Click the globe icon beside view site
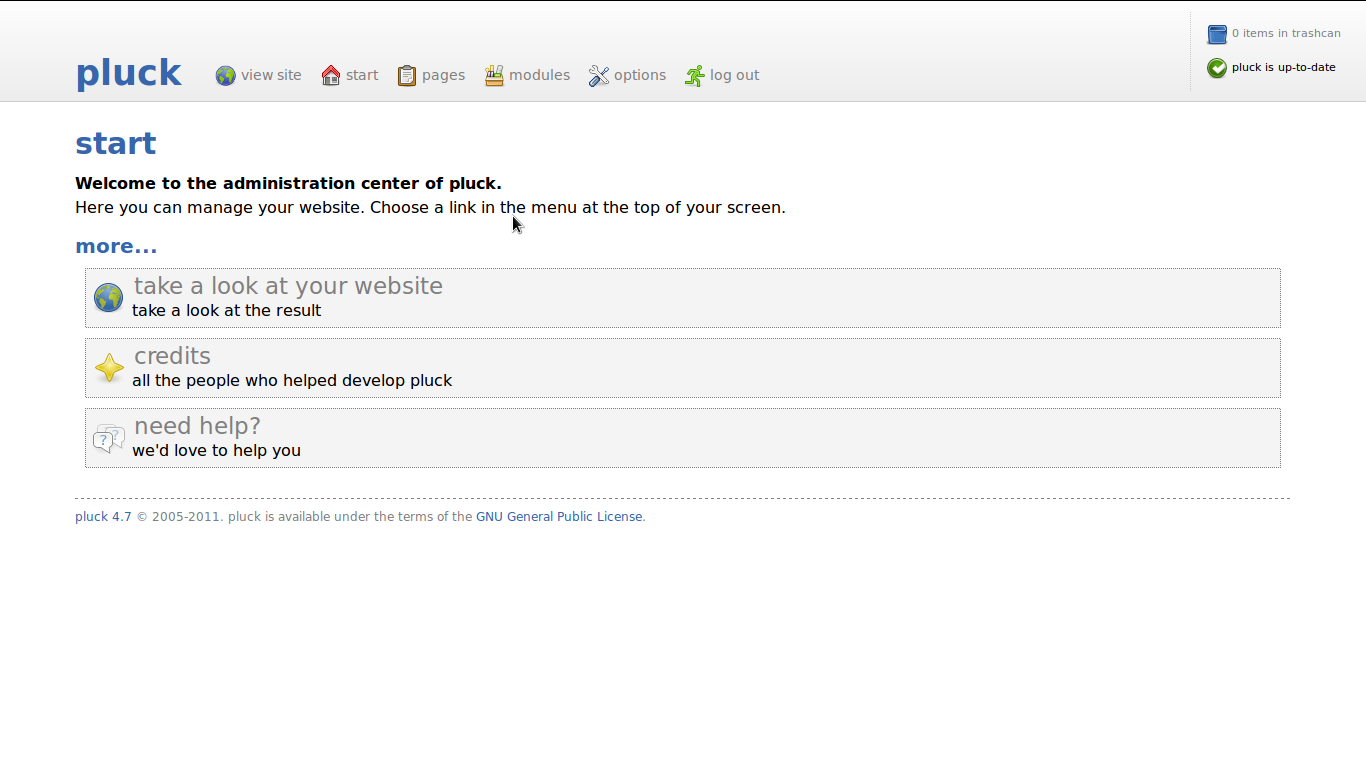This screenshot has width=1366, height=768. (226, 76)
